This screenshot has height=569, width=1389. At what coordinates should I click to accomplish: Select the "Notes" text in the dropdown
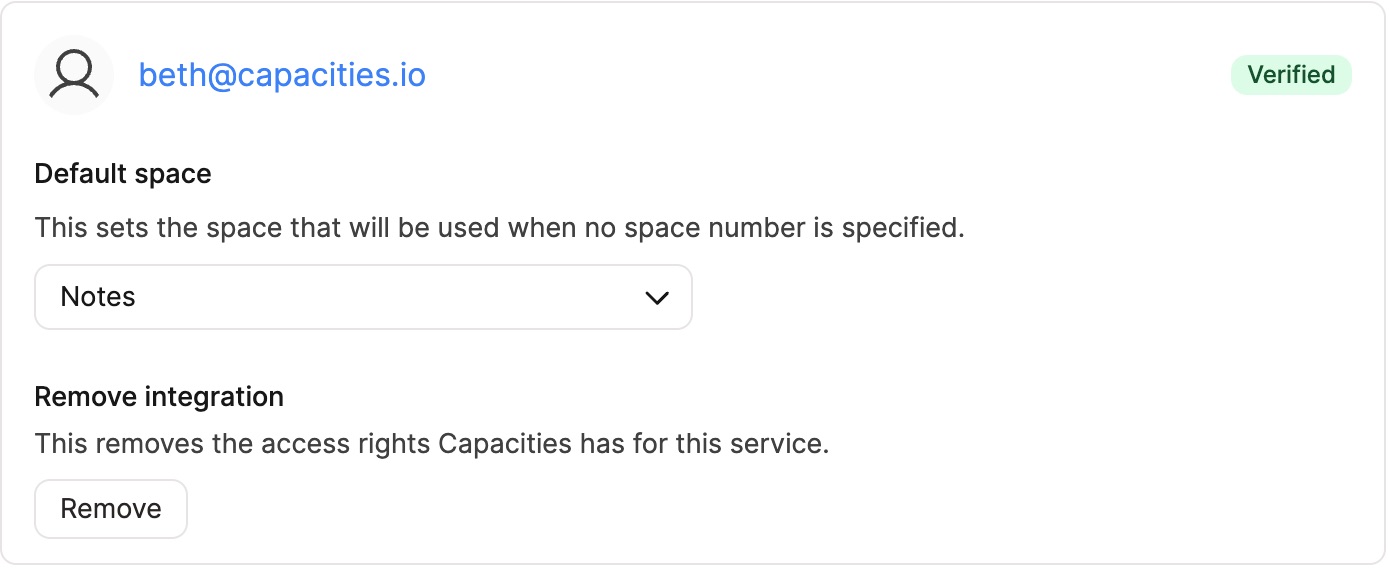[x=98, y=297]
